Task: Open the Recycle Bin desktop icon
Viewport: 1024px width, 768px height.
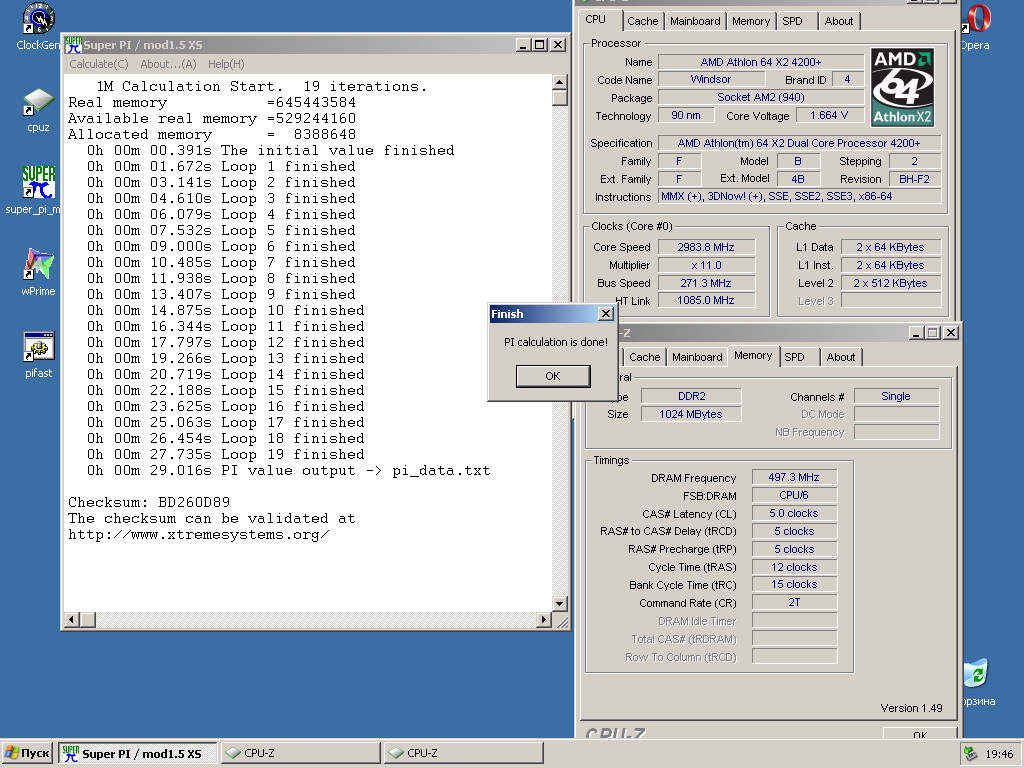Action: point(978,682)
